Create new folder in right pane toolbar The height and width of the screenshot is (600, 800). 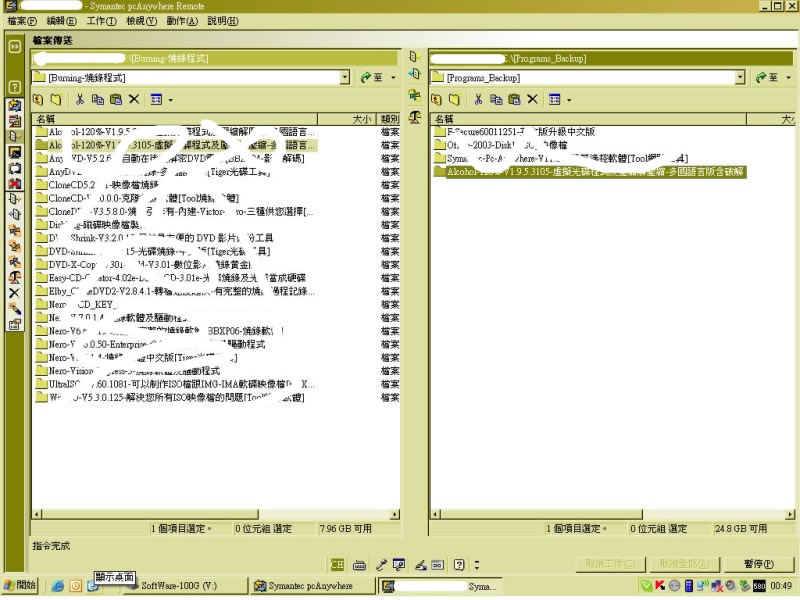coord(454,99)
